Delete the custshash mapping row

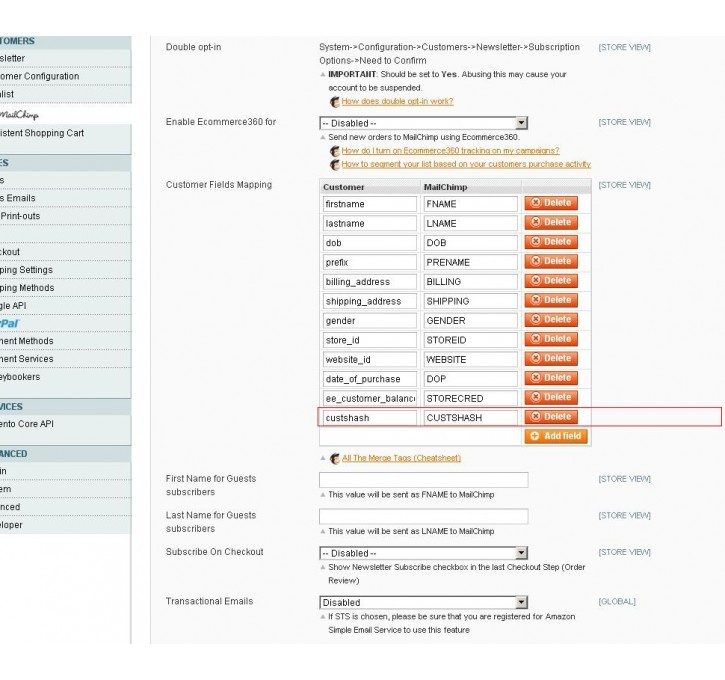pyautogui.click(x=551, y=417)
